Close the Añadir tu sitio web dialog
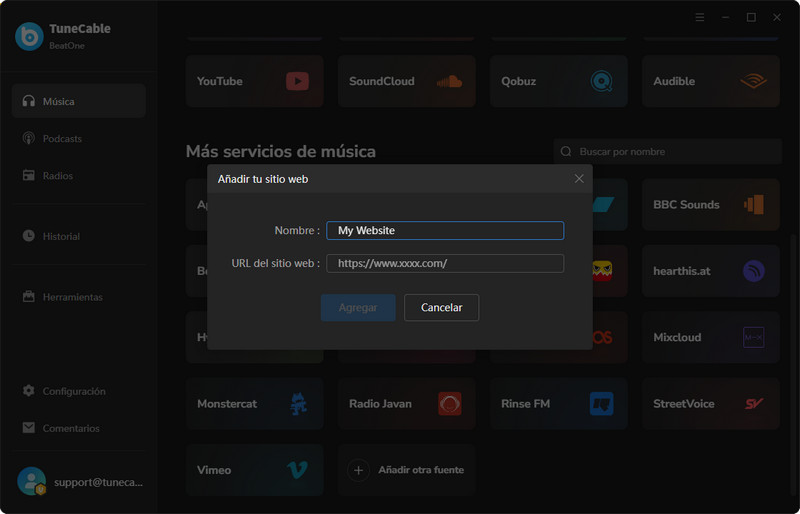This screenshot has width=800, height=514. (579, 179)
